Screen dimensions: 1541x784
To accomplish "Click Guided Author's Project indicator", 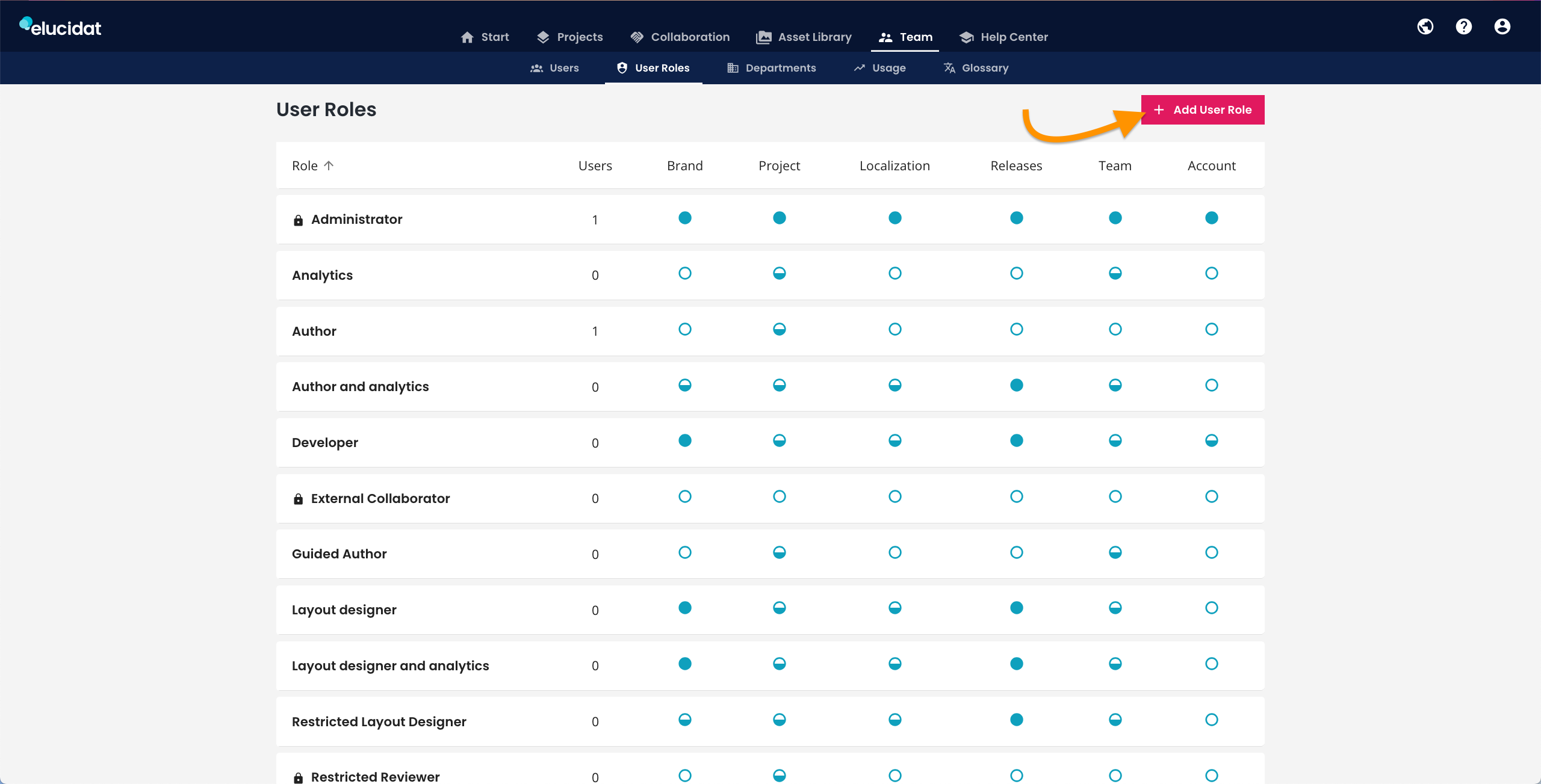I will [x=779, y=552].
